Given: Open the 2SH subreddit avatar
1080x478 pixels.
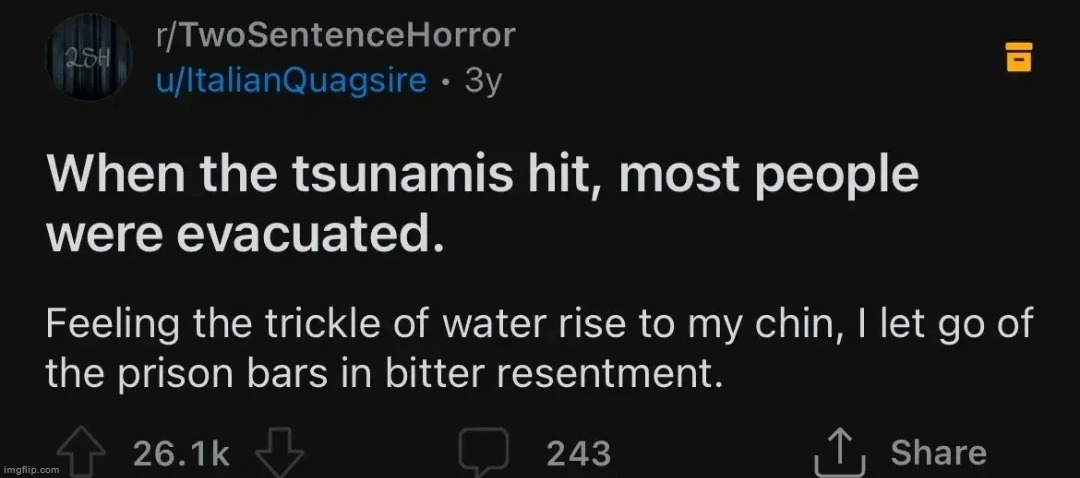Looking at the screenshot, I should pos(89,58).
